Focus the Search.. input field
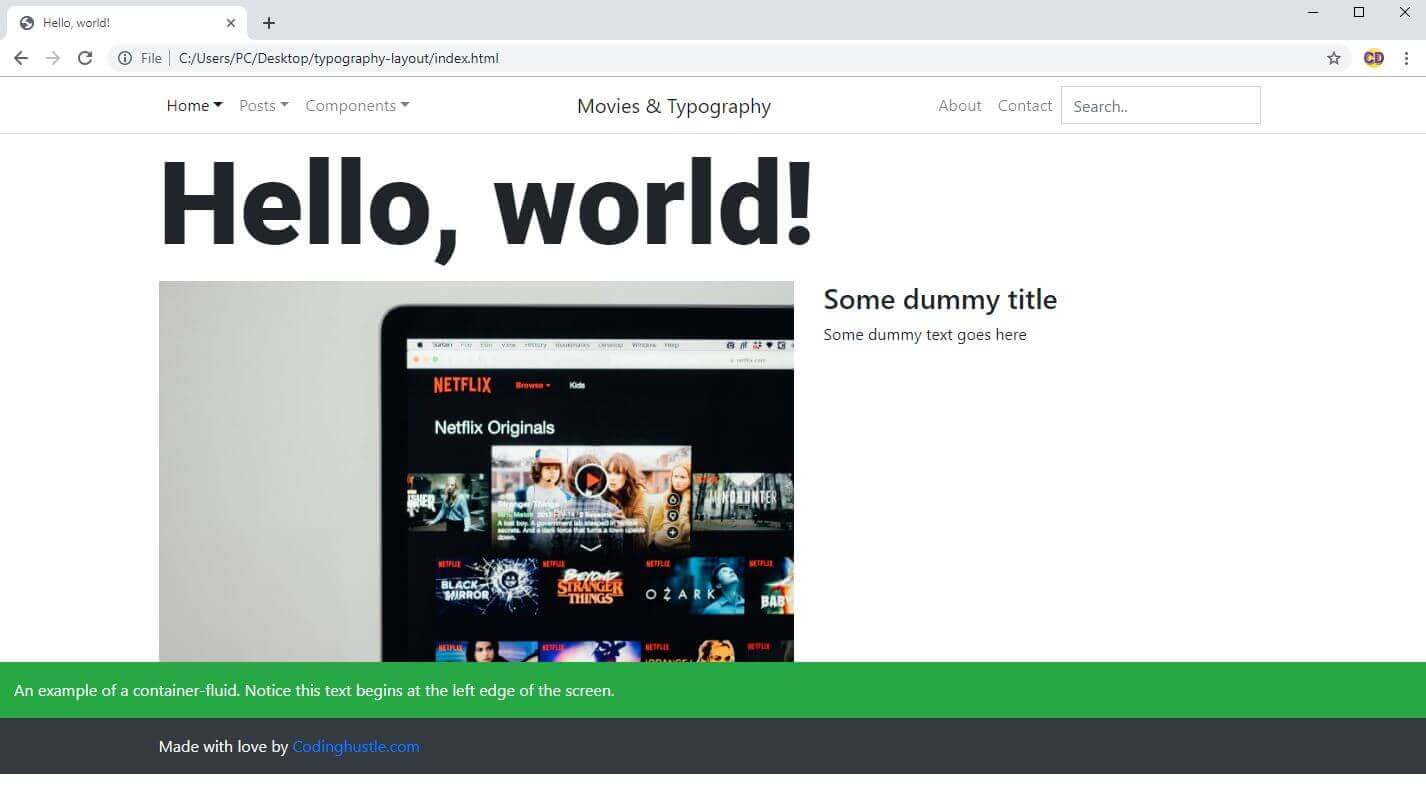The width and height of the screenshot is (1426, 788). pos(1161,105)
